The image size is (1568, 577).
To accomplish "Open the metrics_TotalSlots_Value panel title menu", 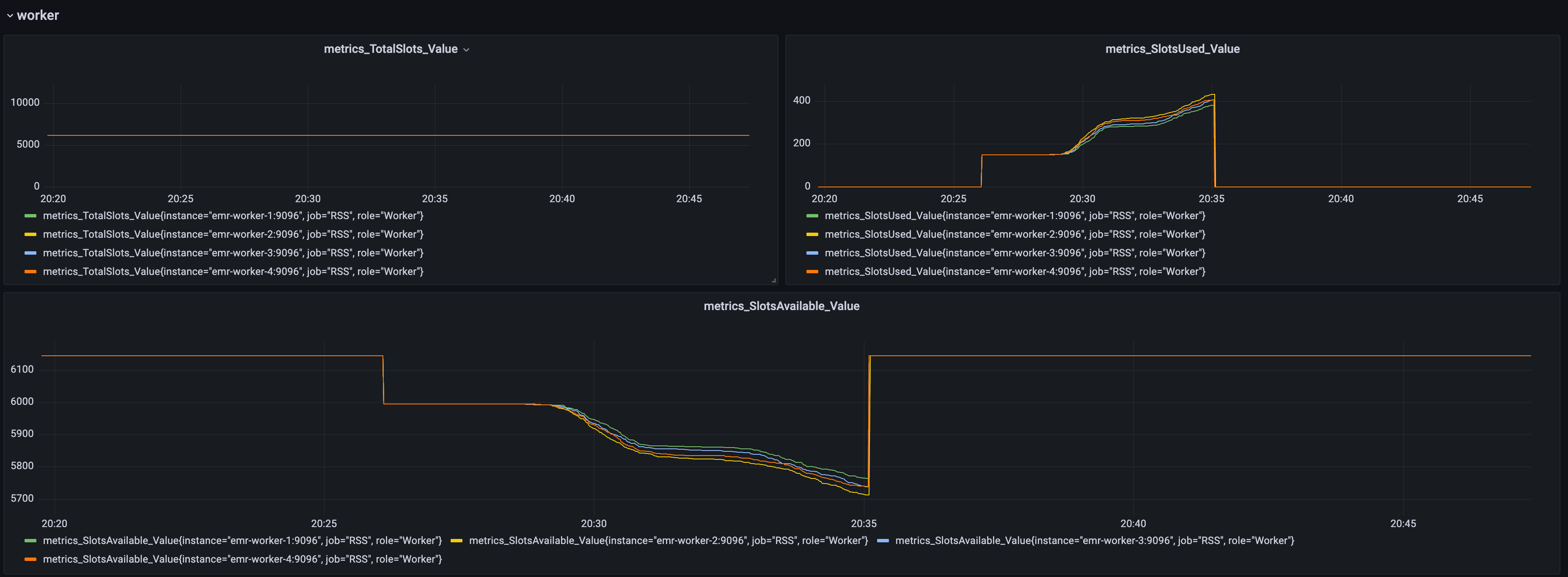I will (x=396, y=49).
